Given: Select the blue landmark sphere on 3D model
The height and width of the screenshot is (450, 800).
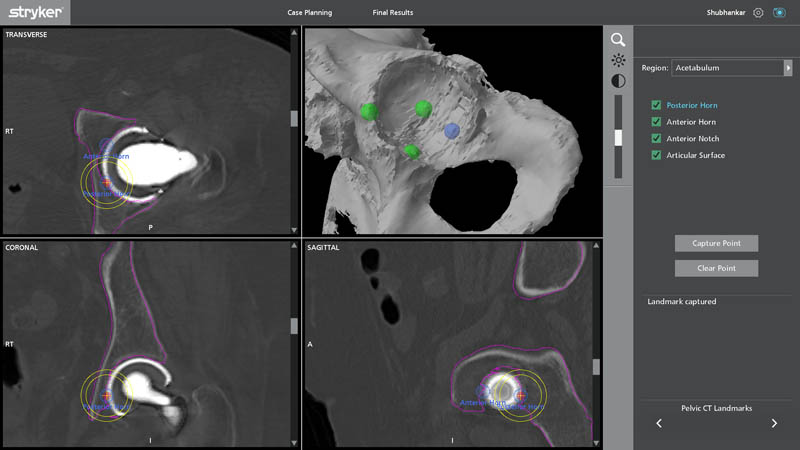Looking at the screenshot, I should (452, 131).
